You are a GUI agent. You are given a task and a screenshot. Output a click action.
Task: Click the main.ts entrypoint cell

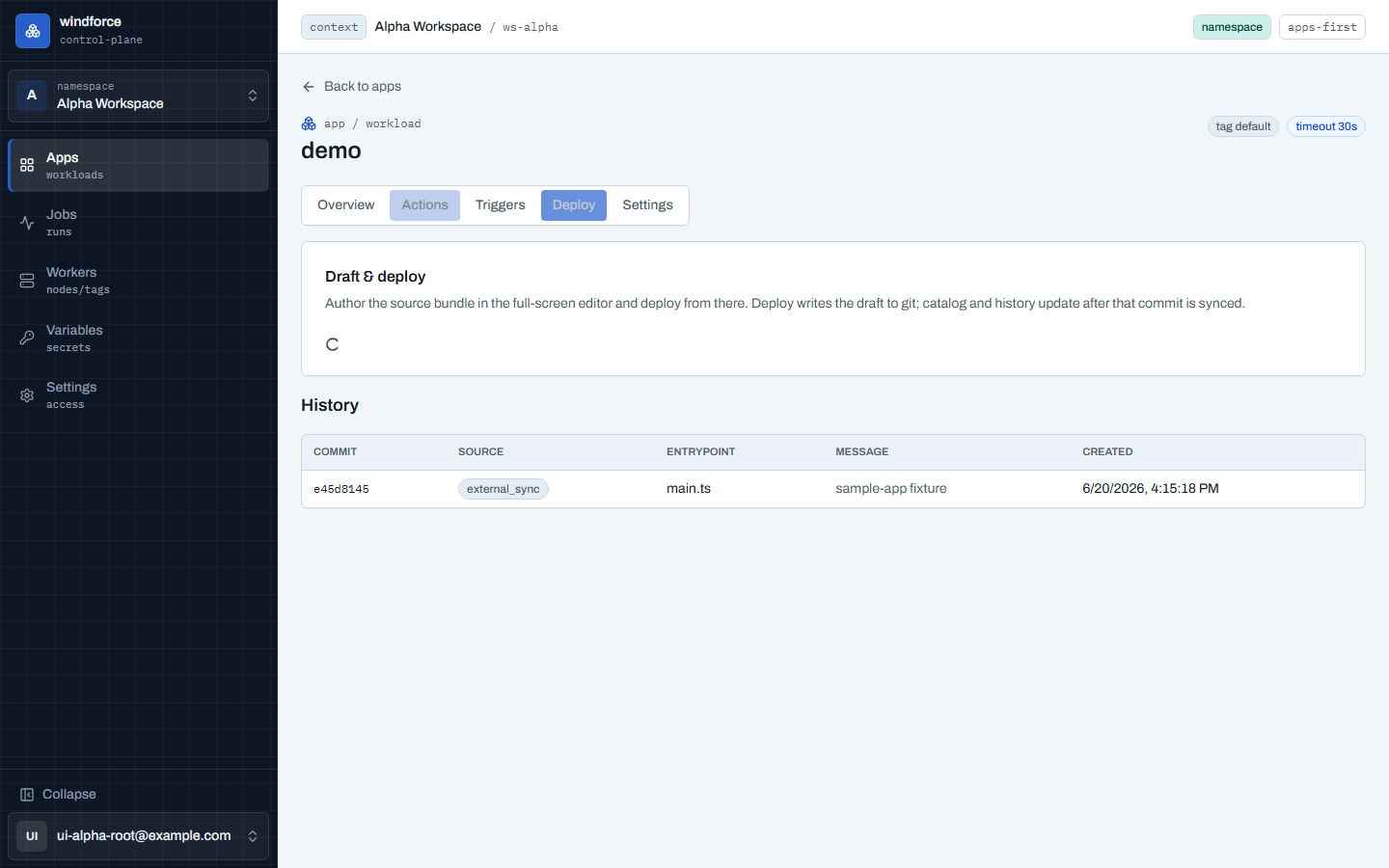(689, 489)
